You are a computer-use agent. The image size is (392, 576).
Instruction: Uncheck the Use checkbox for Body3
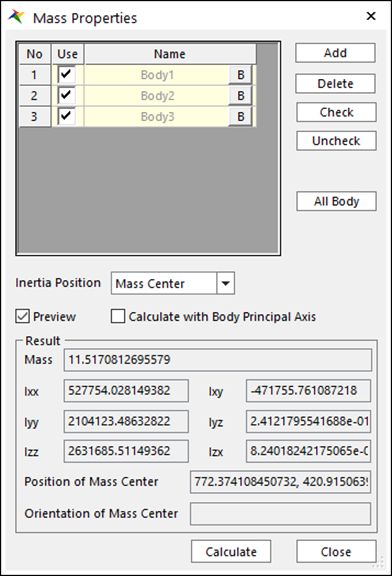(66, 116)
